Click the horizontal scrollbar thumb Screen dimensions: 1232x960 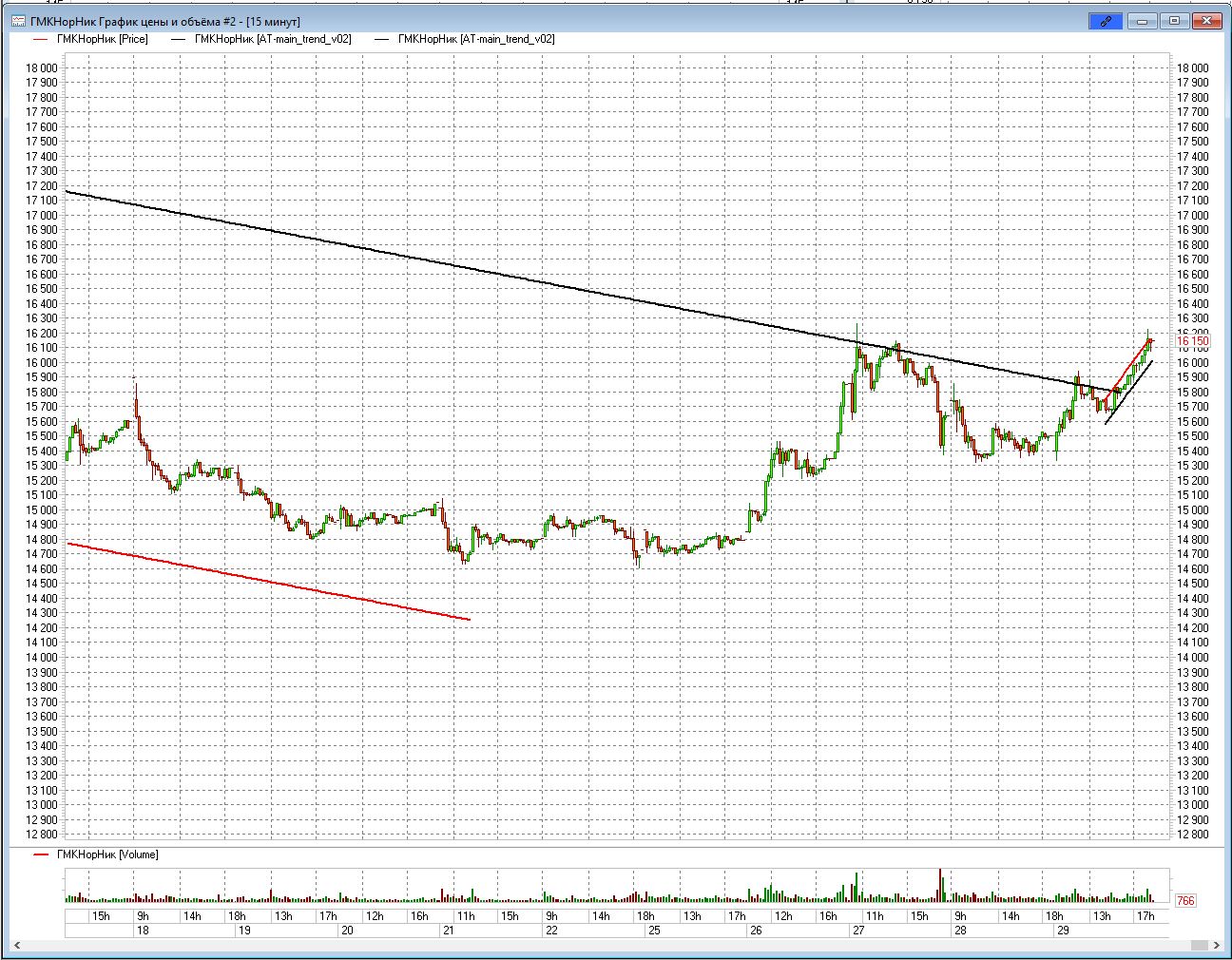click(x=1201, y=946)
